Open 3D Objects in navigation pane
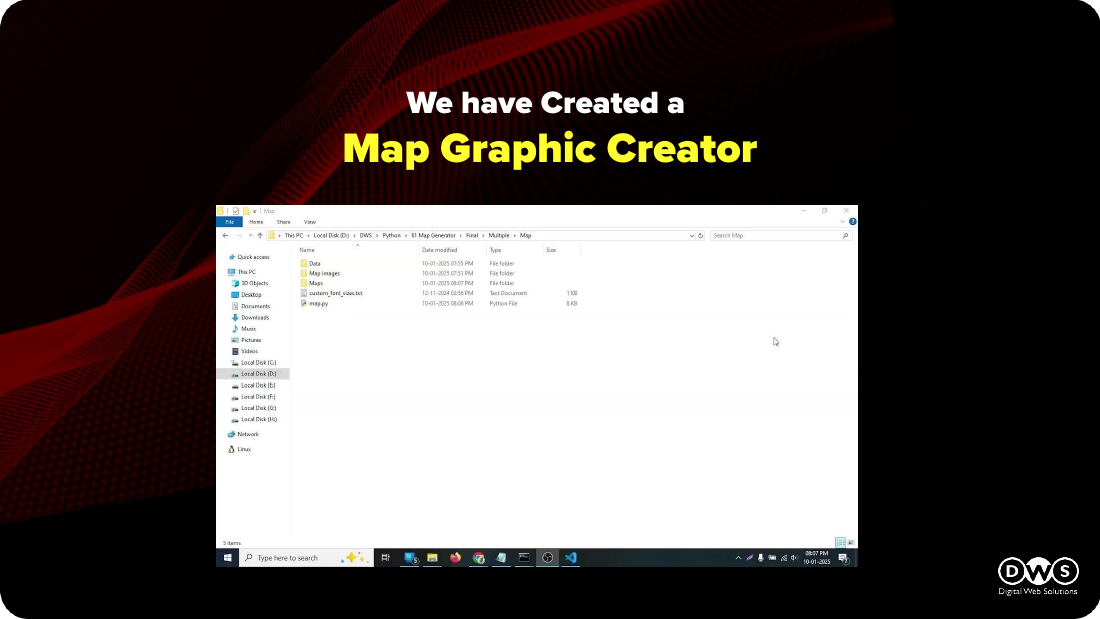This screenshot has width=1100, height=619. coord(250,284)
